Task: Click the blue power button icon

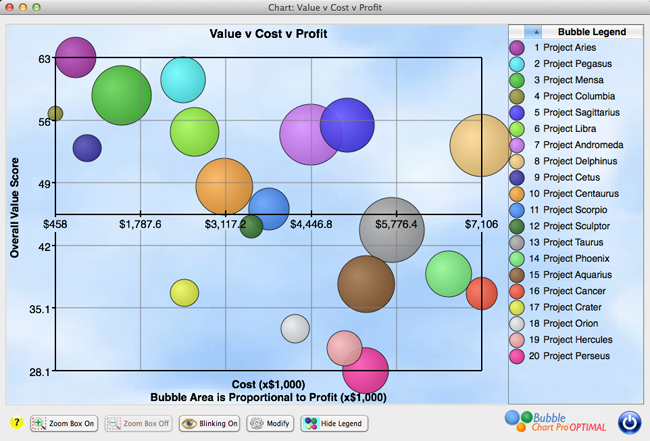Action: click(x=628, y=422)
